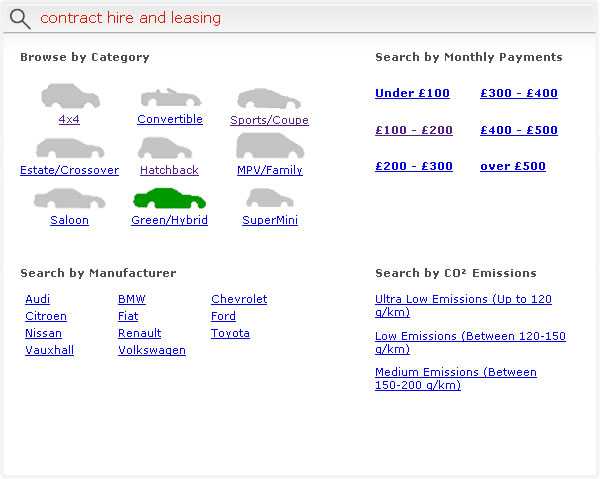Click the green Hybrid car icon
This screenshot has width=600, height=479.
tap(170, 198)
